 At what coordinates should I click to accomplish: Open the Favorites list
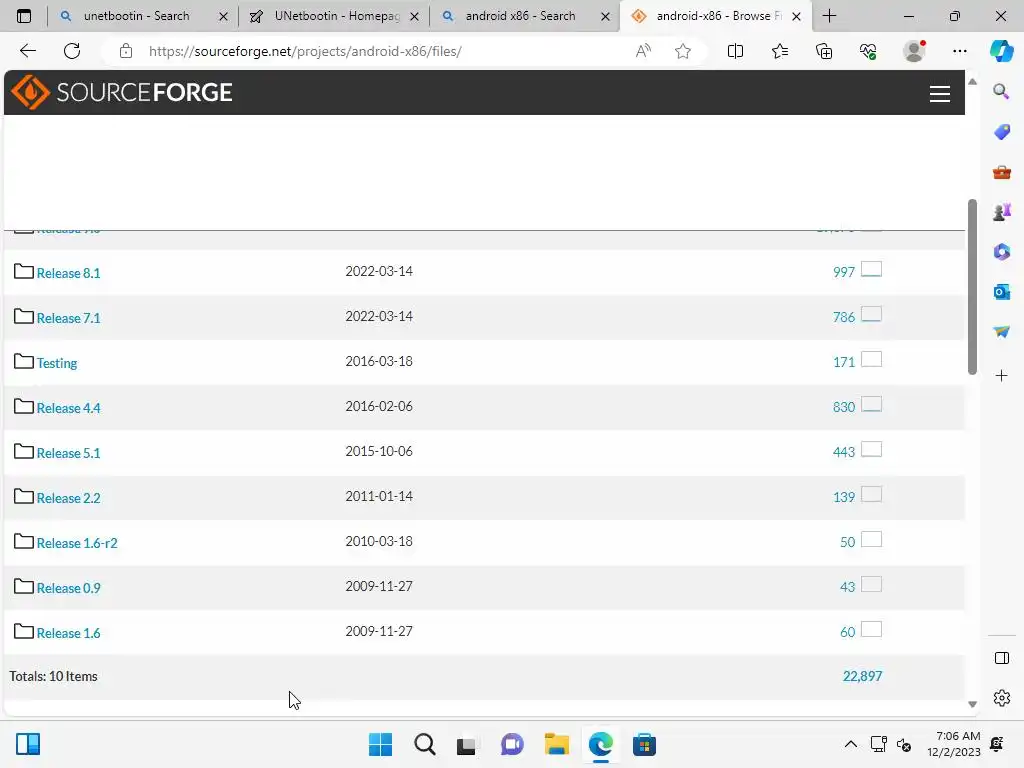tap(780, 51)
